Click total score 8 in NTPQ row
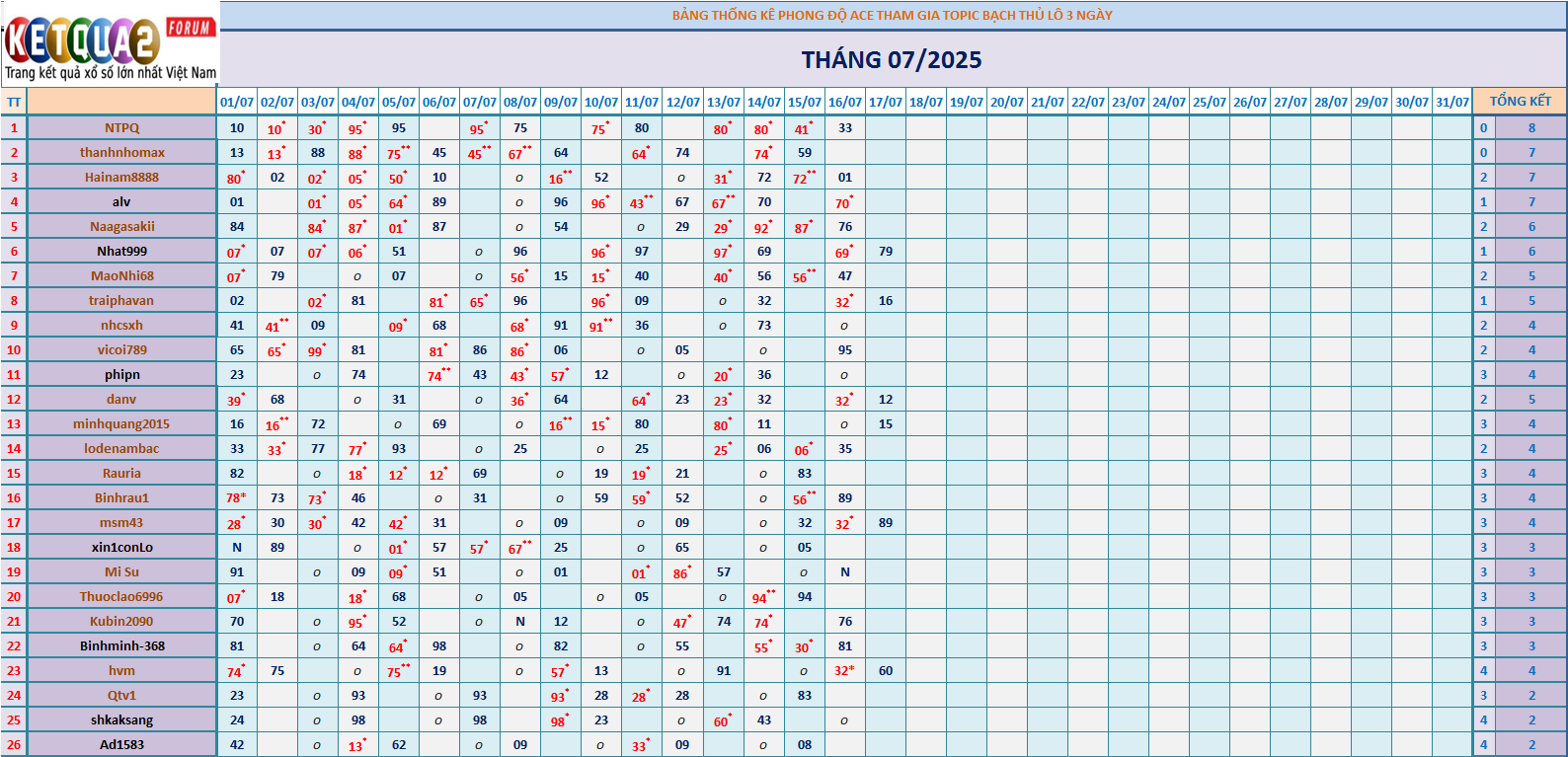 point(1532,128)
